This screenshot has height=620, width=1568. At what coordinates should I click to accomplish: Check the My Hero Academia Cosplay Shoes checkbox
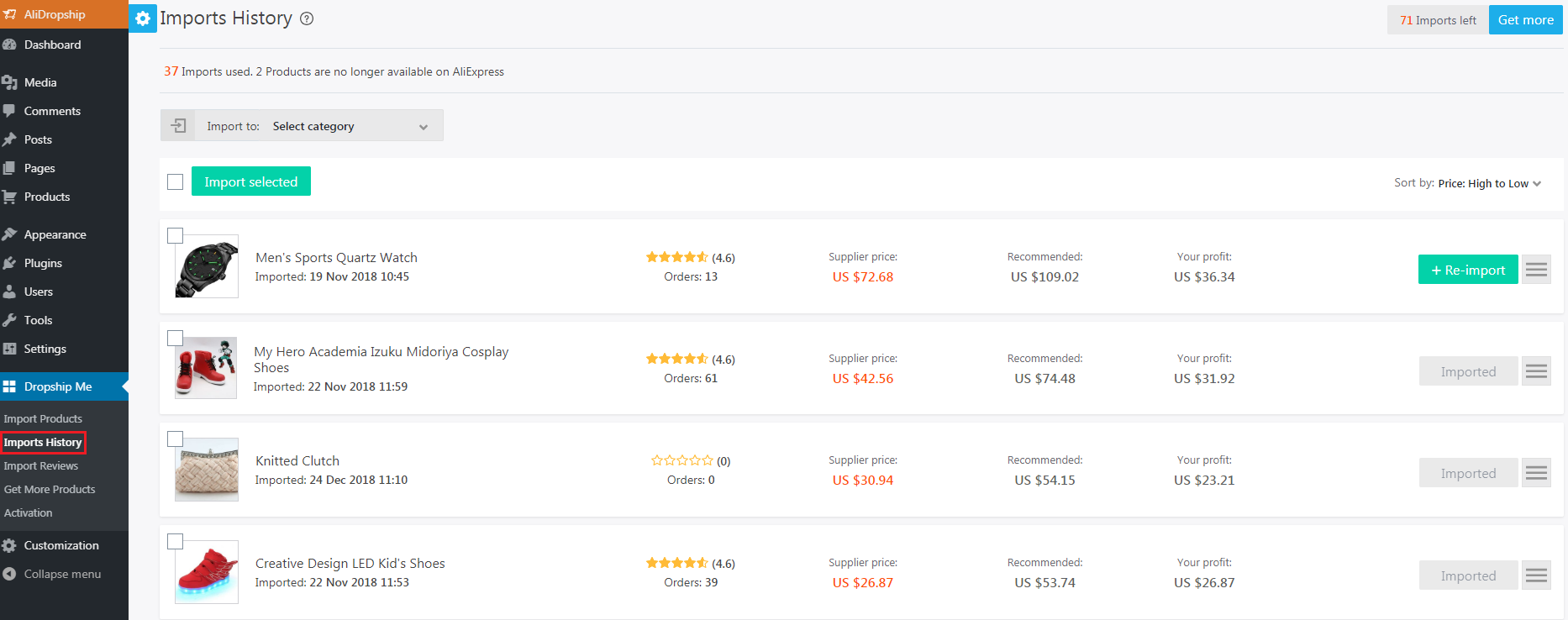(175, 338)
